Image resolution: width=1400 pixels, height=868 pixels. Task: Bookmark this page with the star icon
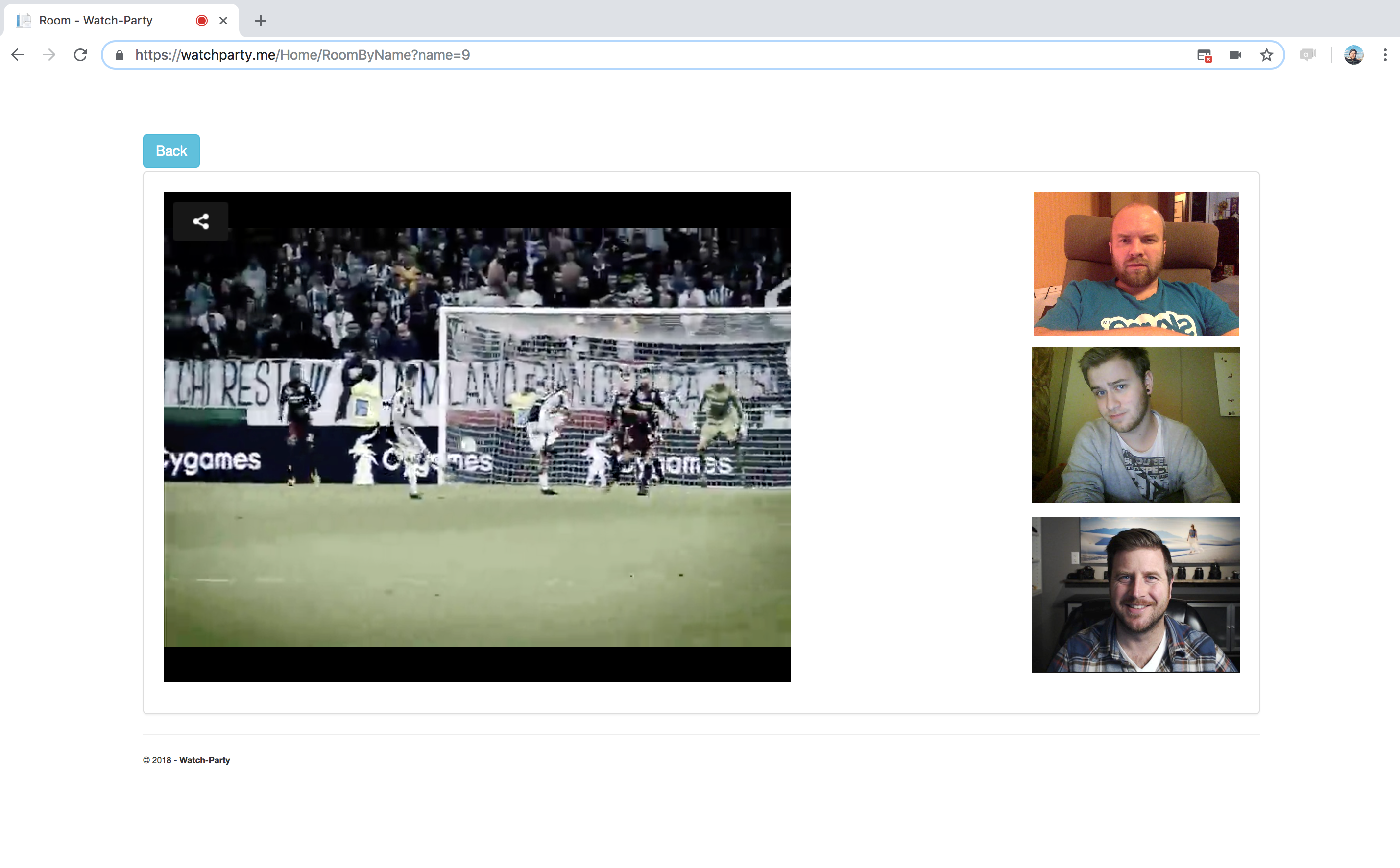[1266, 55]
